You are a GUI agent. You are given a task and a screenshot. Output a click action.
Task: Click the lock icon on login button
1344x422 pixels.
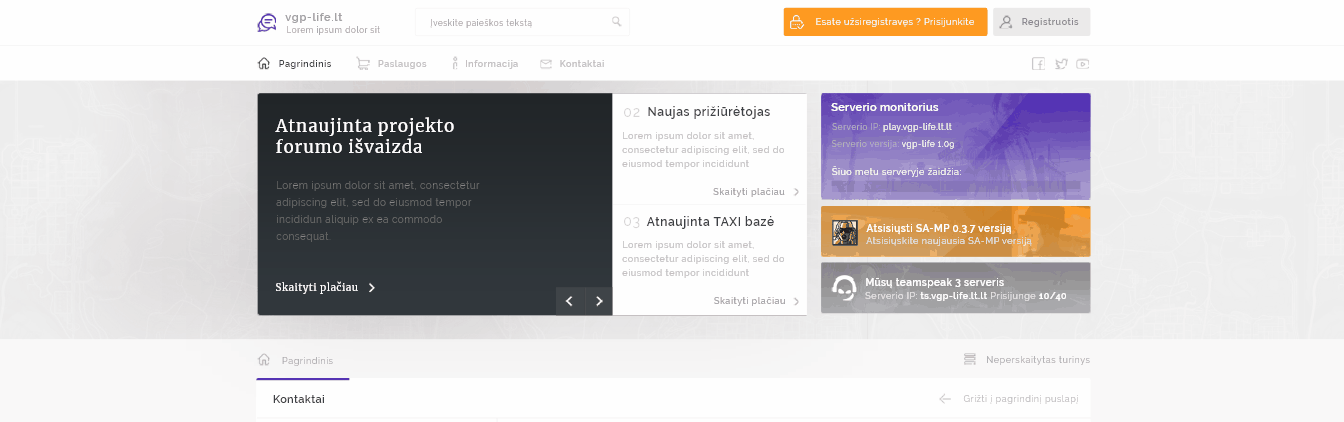pyautogui.click(x=797, y=22)
